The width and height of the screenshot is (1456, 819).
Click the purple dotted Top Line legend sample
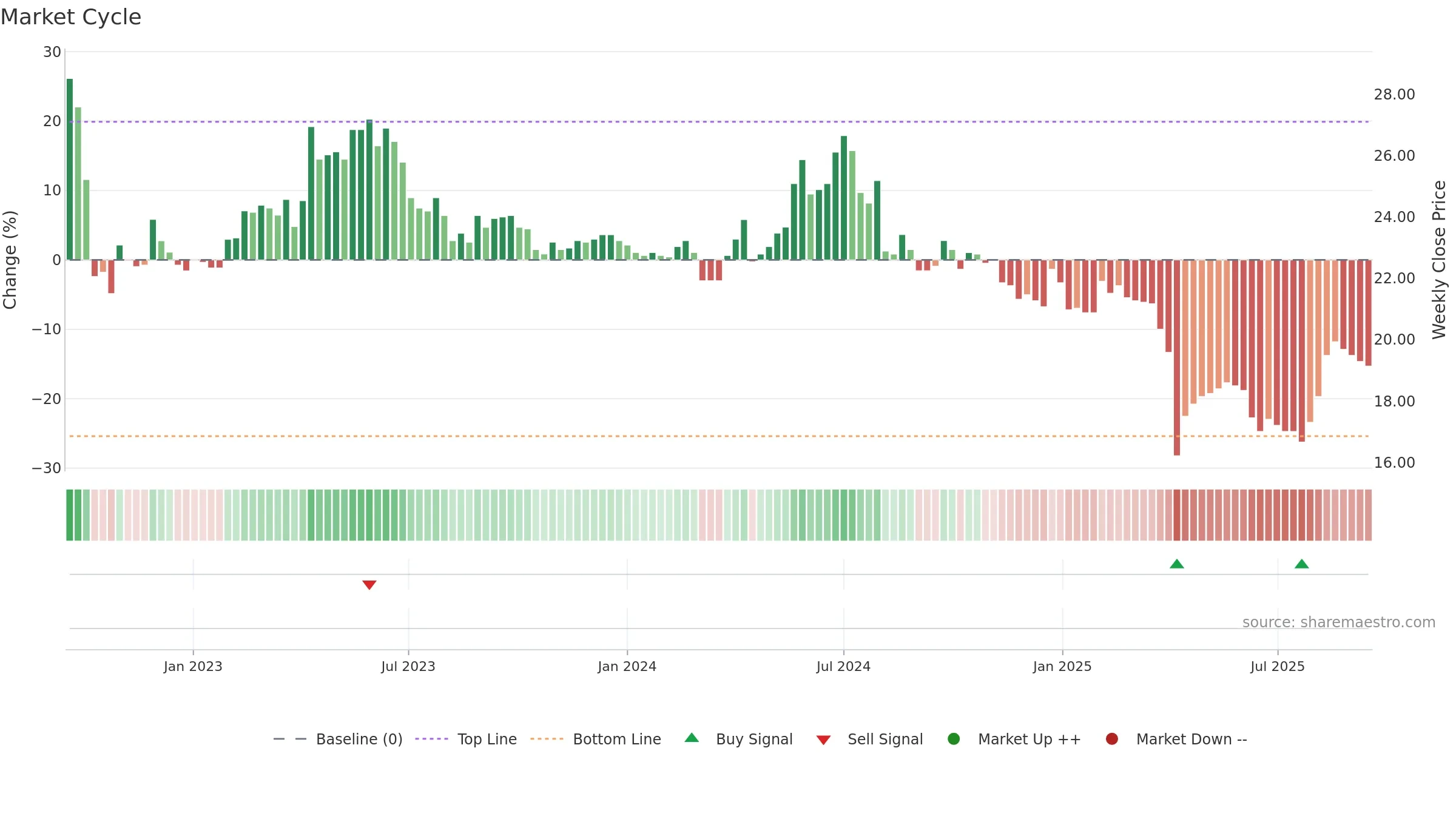(x=431, y=739)
